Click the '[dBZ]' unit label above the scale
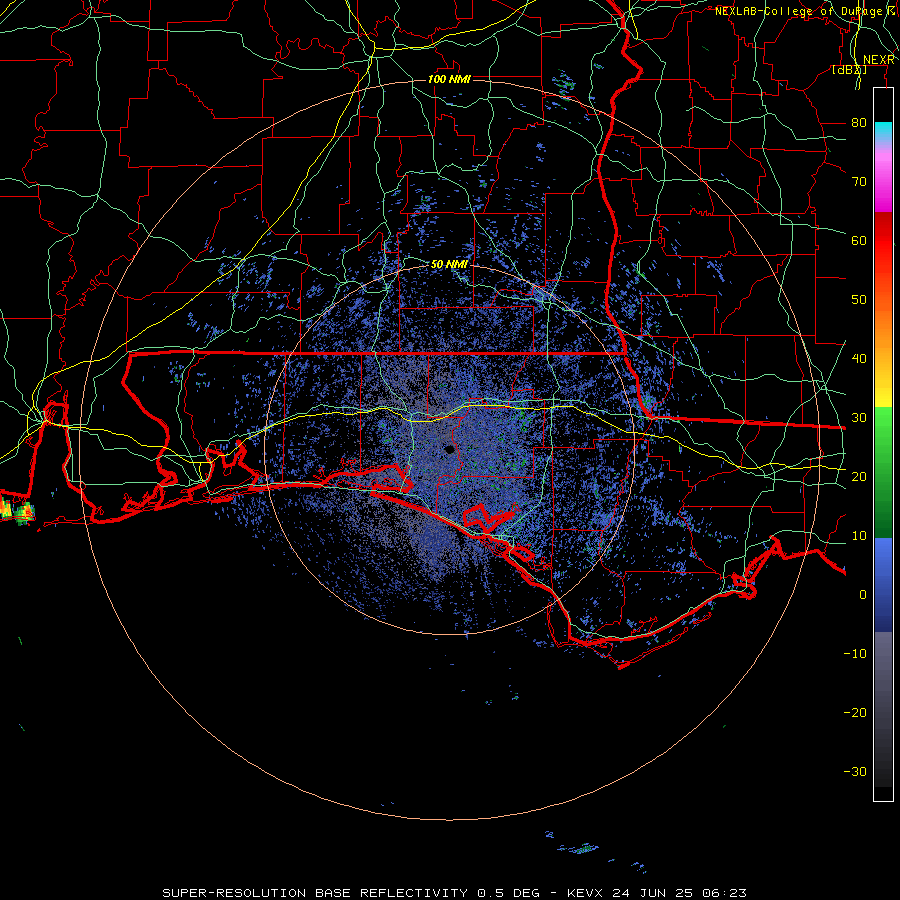Image resolution: width=900 pixels, height=900 pixels. tap(849, 70)
